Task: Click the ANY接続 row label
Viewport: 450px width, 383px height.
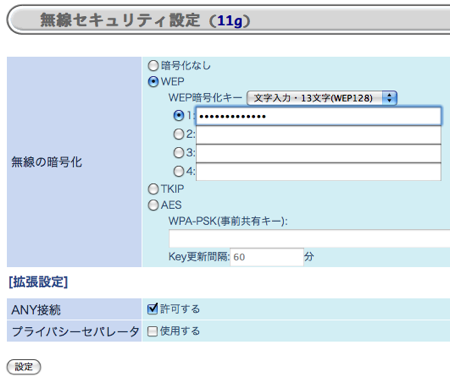Action: pyautogui.click(x=36, y=310)
